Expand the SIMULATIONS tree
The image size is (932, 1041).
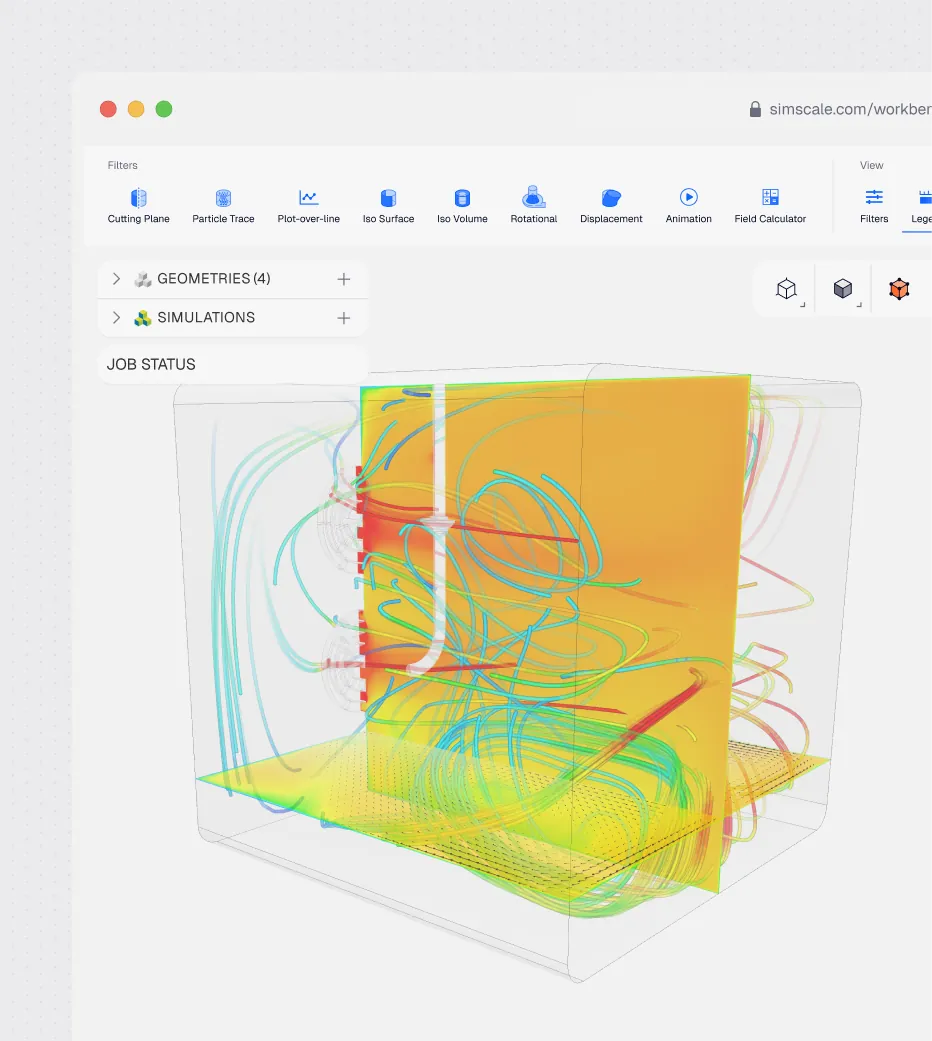116,318
